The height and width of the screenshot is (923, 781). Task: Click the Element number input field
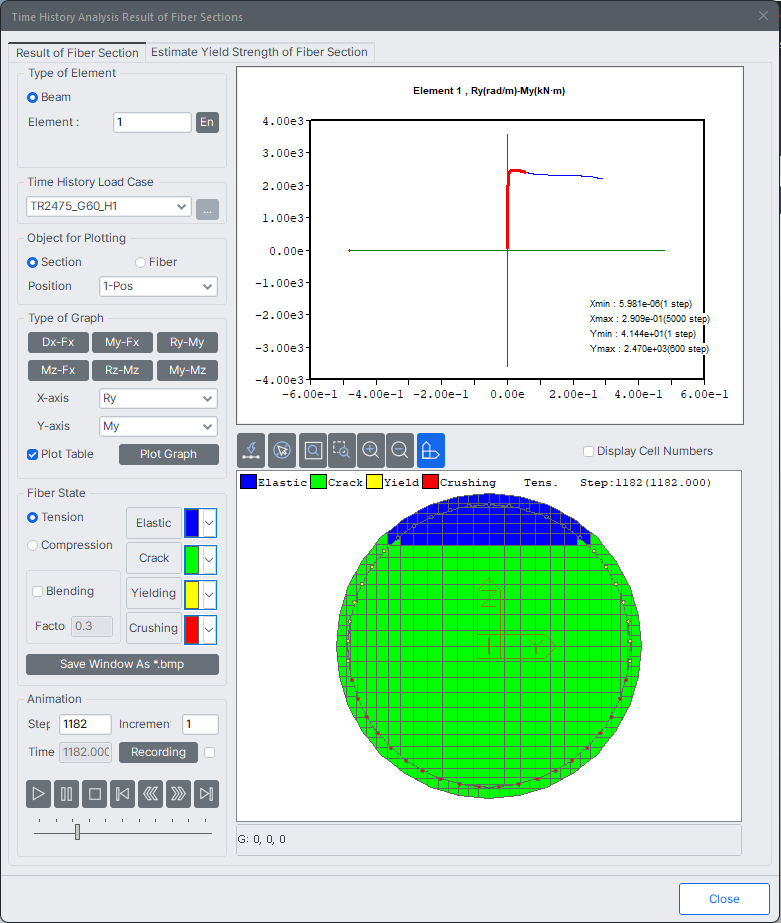coord(152,122)
